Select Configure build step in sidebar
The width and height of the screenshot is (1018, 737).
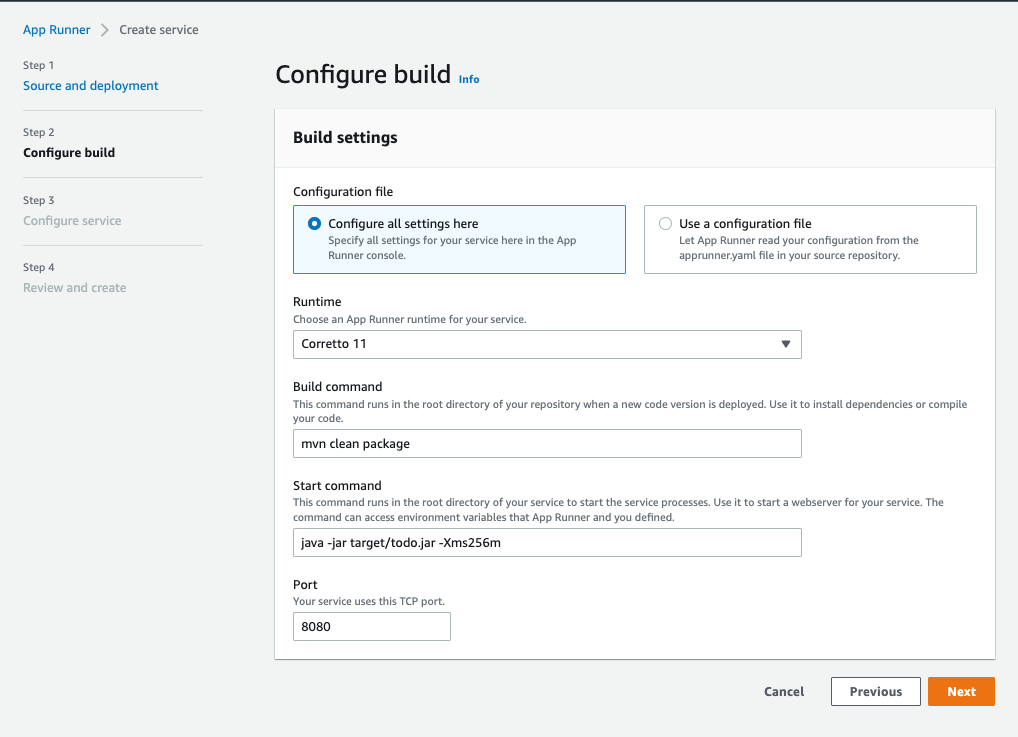click(x=69, y=153)
